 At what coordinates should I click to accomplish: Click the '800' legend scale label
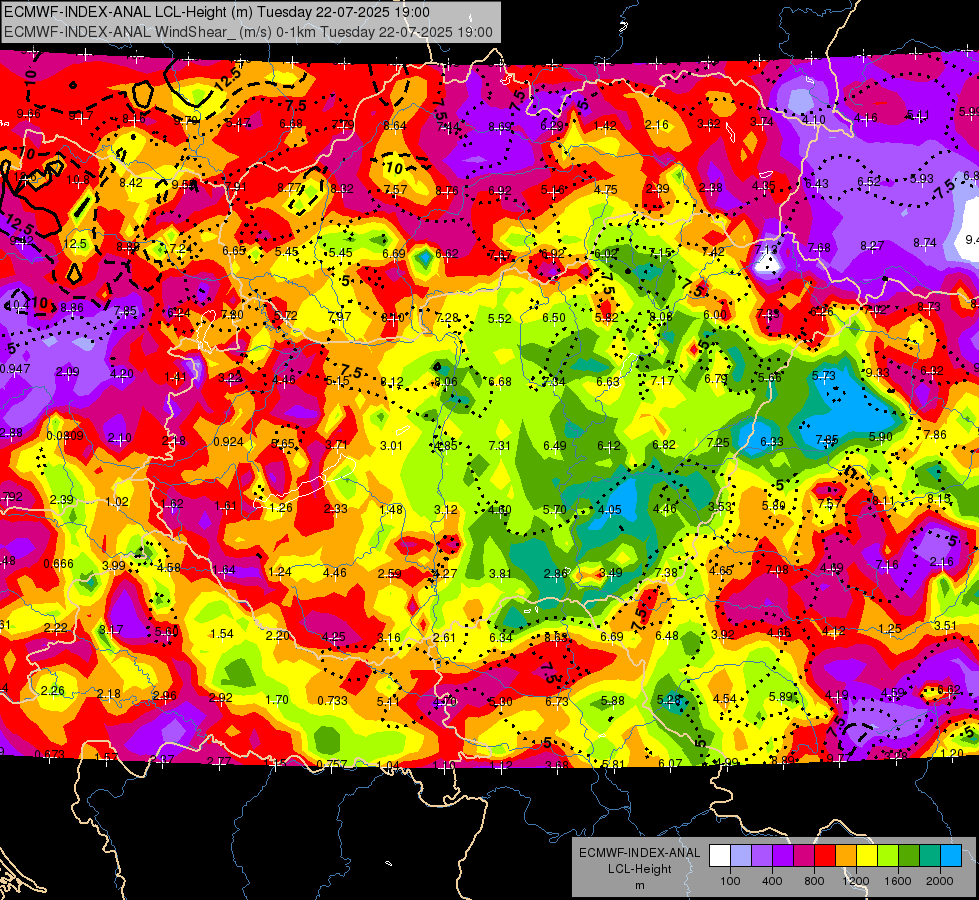pyautogui.click(x=814, y=881)
